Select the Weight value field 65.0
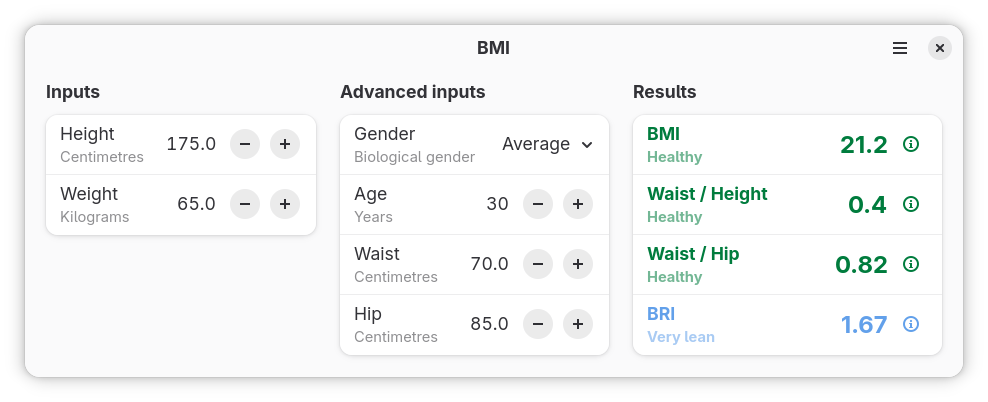This screenshot has height=402, width=988. point(196,204)
